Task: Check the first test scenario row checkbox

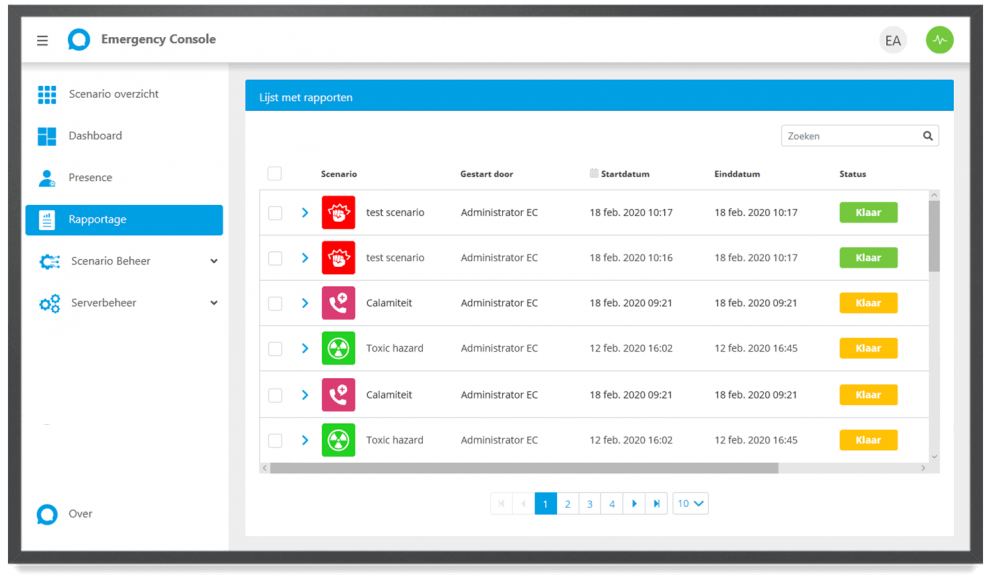Action: (x=275, y=212)
